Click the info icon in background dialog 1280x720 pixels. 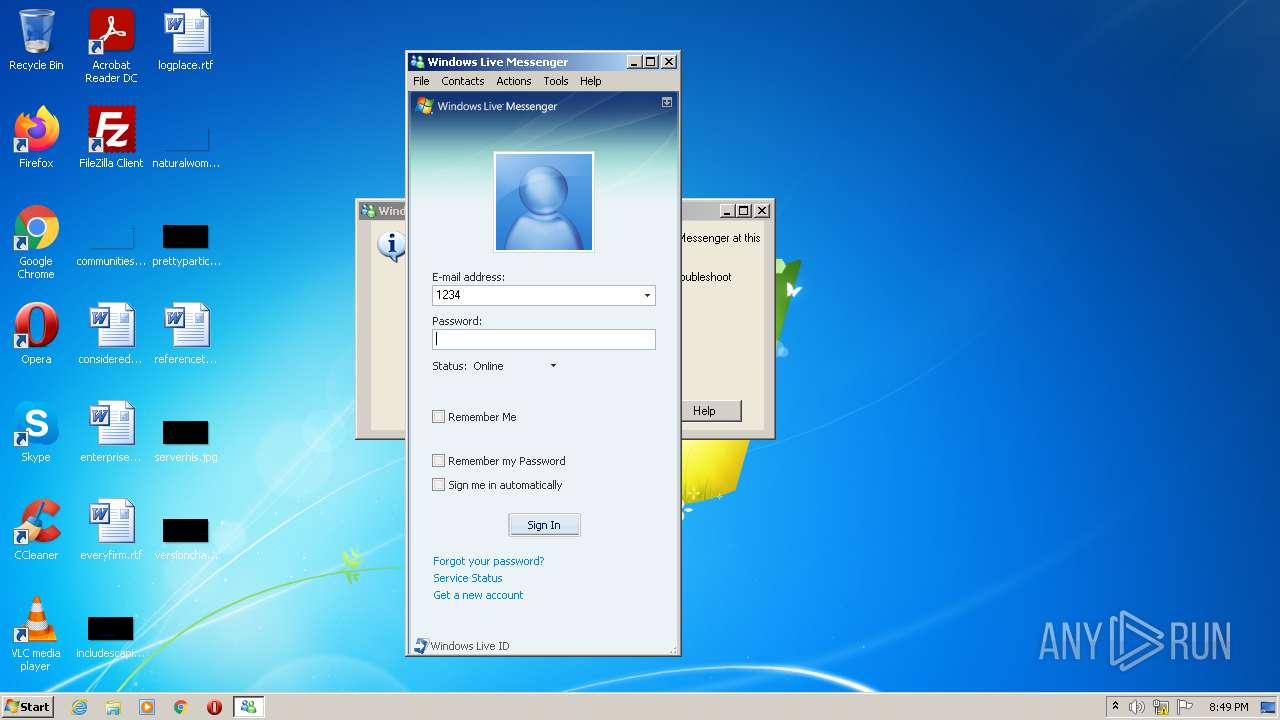(x=391, y=245)
